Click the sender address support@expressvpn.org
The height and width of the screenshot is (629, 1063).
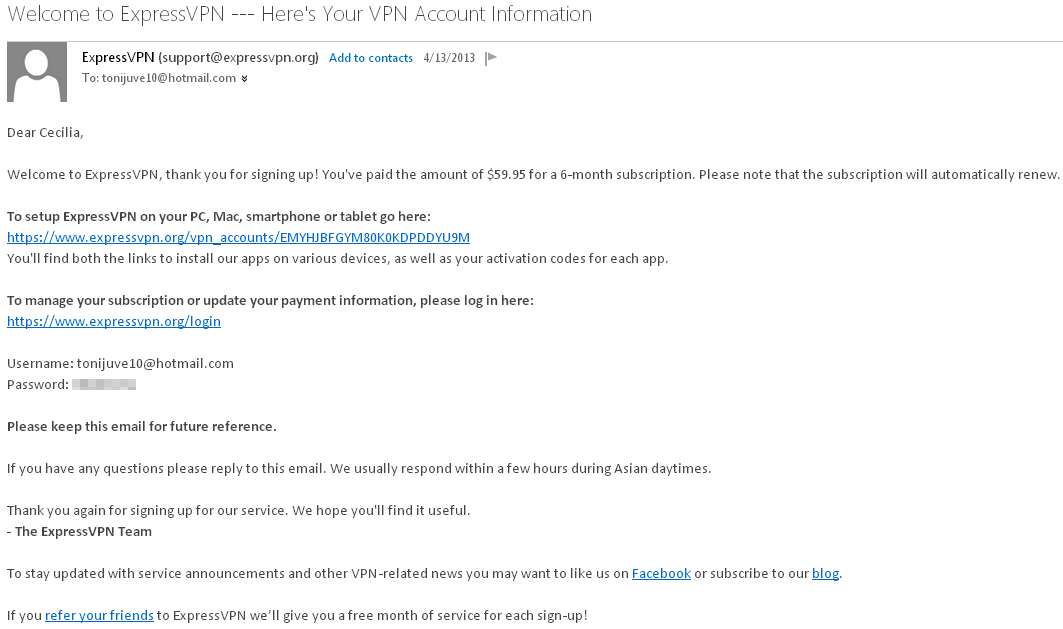(238, 57)
